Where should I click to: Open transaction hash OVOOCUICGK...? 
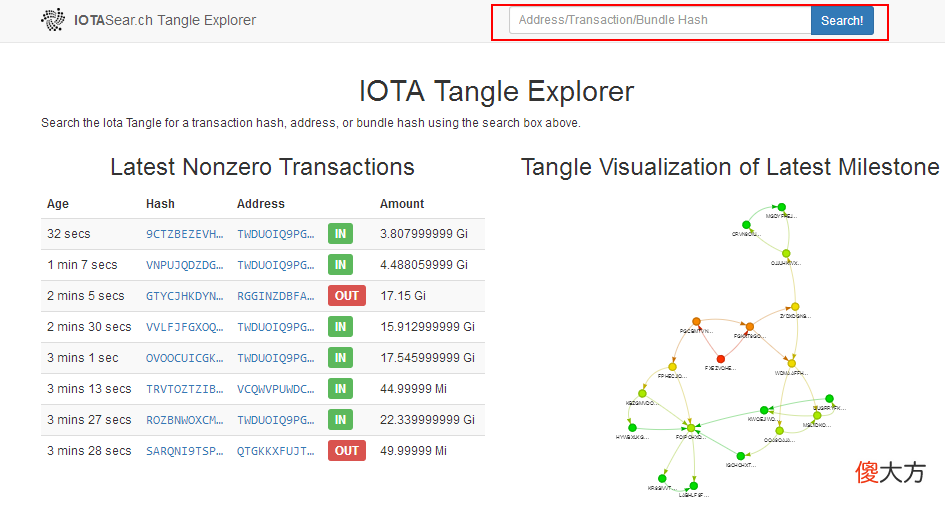pyautogui.click(x=184, y=358)
